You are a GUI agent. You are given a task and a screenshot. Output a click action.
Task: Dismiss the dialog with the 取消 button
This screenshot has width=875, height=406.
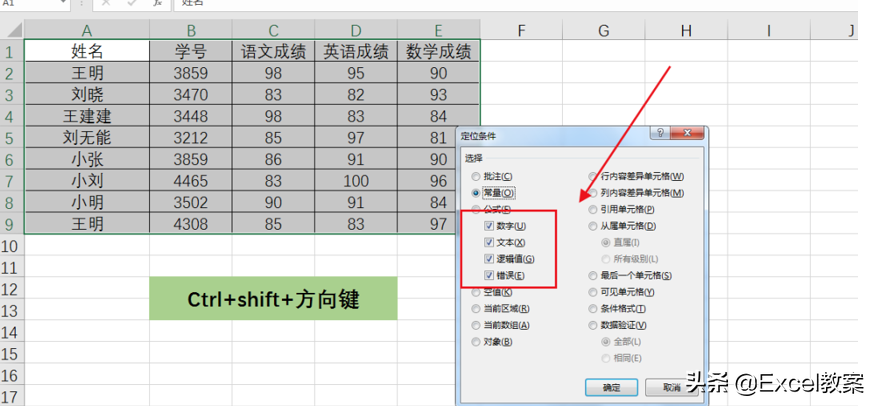point(672,387)
